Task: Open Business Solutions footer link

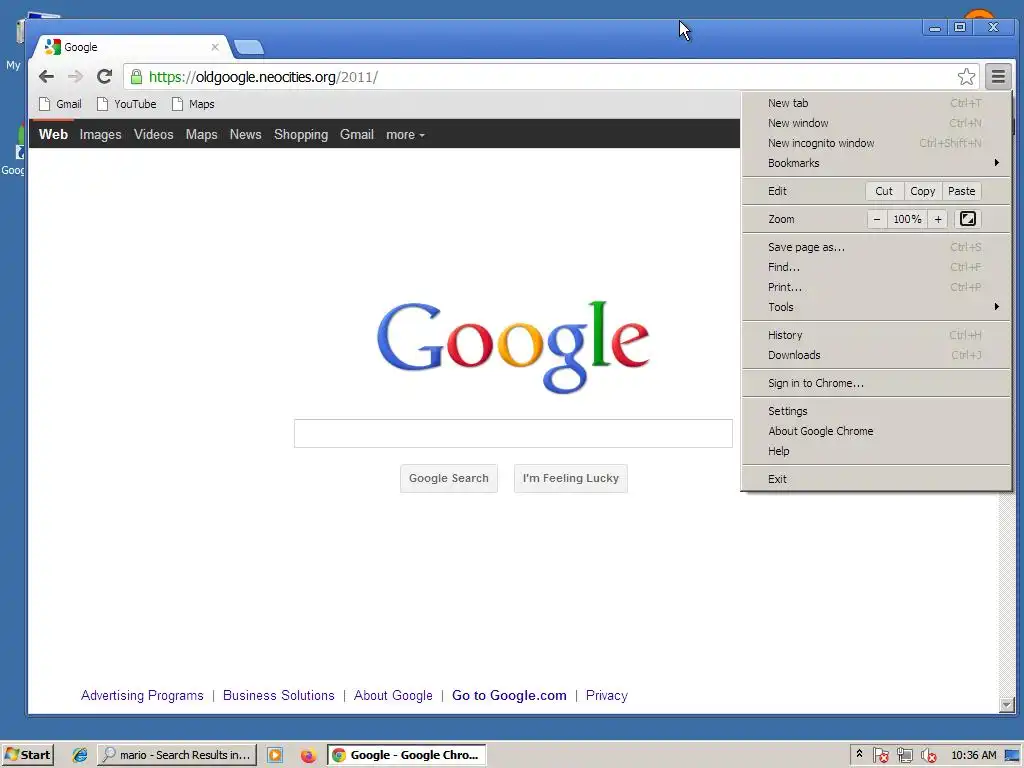Action: point(279,696)
